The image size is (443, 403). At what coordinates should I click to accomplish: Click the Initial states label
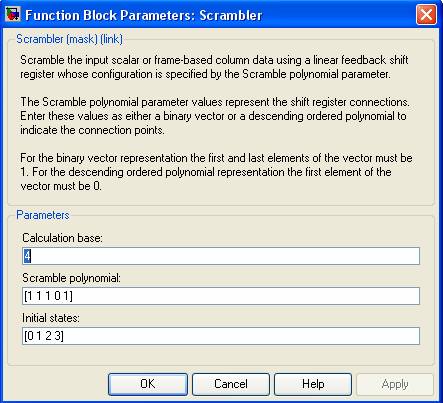click(51, 318)
